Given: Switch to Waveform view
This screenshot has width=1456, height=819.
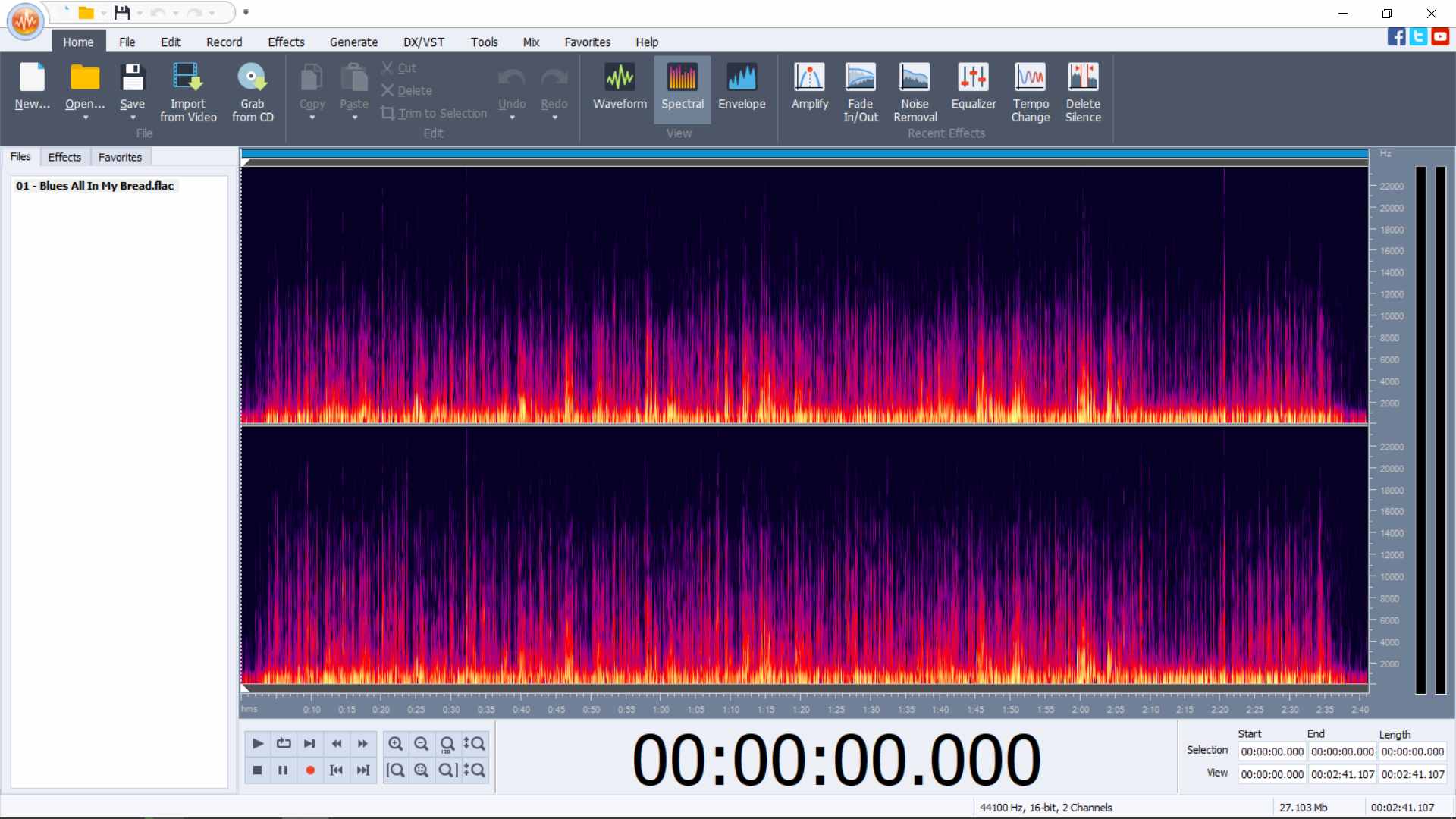Looking at the screenshot, I should click(620, 88).
